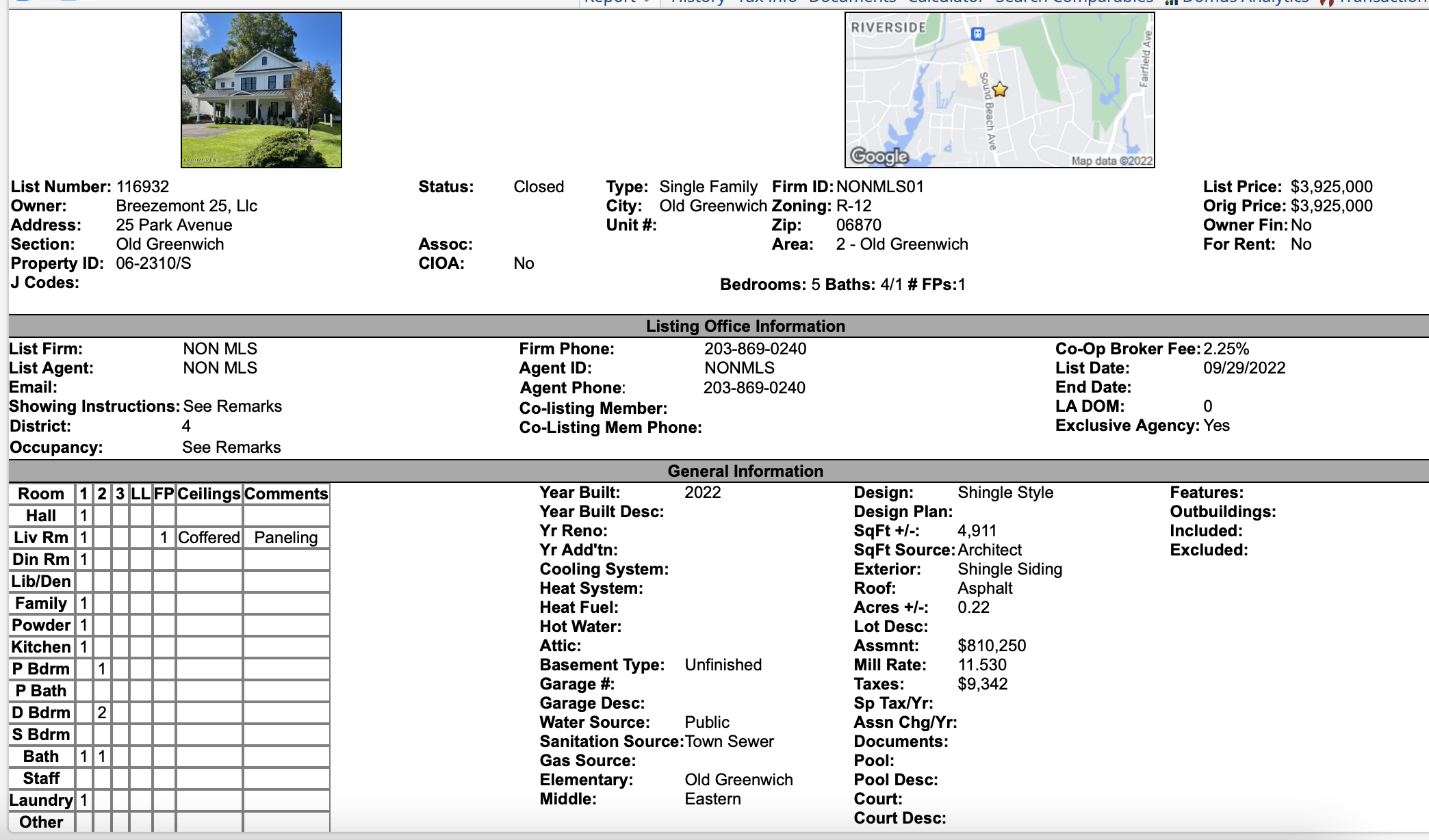Click the train station icon on map
This screenshot has height=840, width=1429.
pyautogui.click(x=977, y=34)
